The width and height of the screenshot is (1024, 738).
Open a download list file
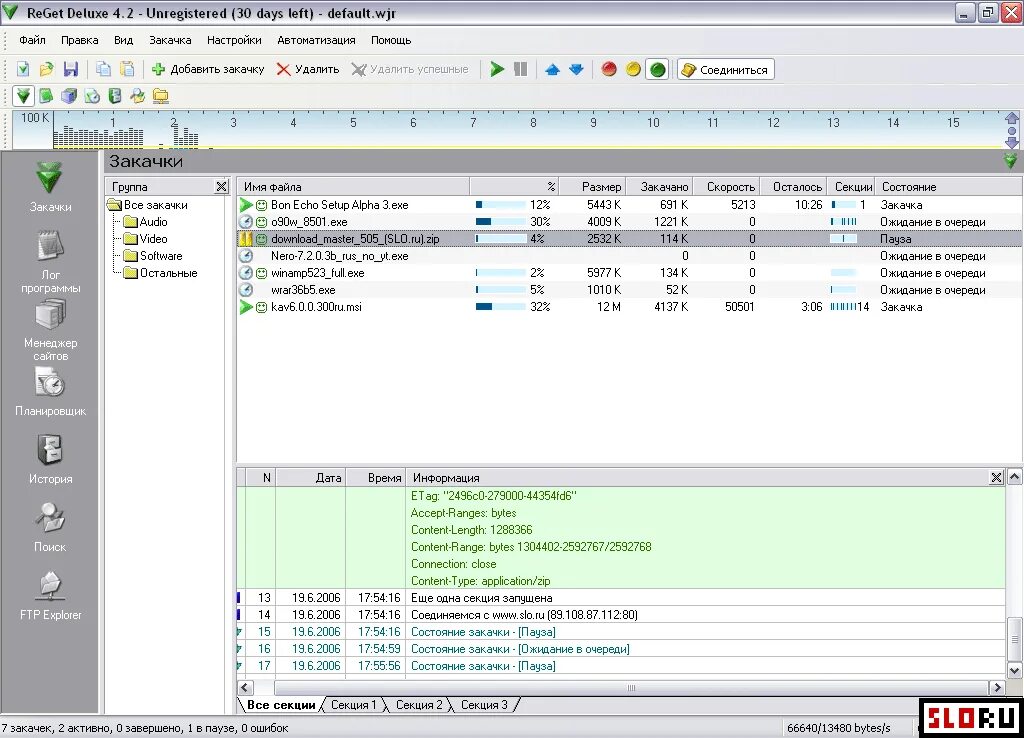click(x=46, y=69)
